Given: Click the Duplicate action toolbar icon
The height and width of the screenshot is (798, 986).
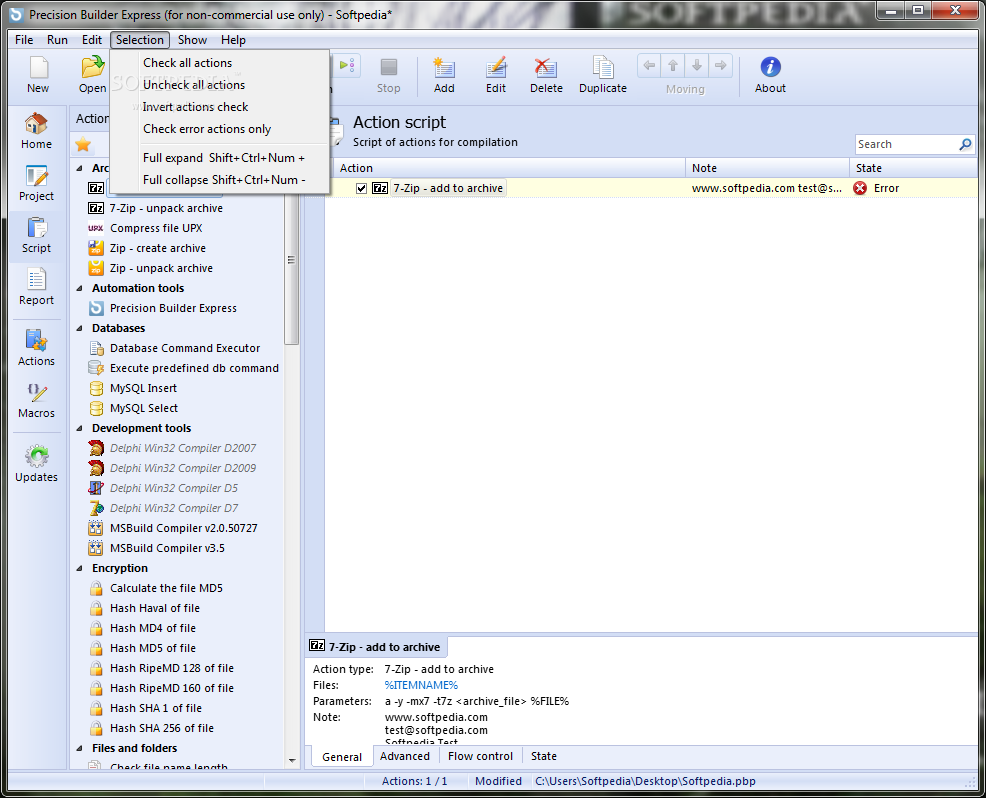Looking at the screenshot, I should (x=602, y=68).
